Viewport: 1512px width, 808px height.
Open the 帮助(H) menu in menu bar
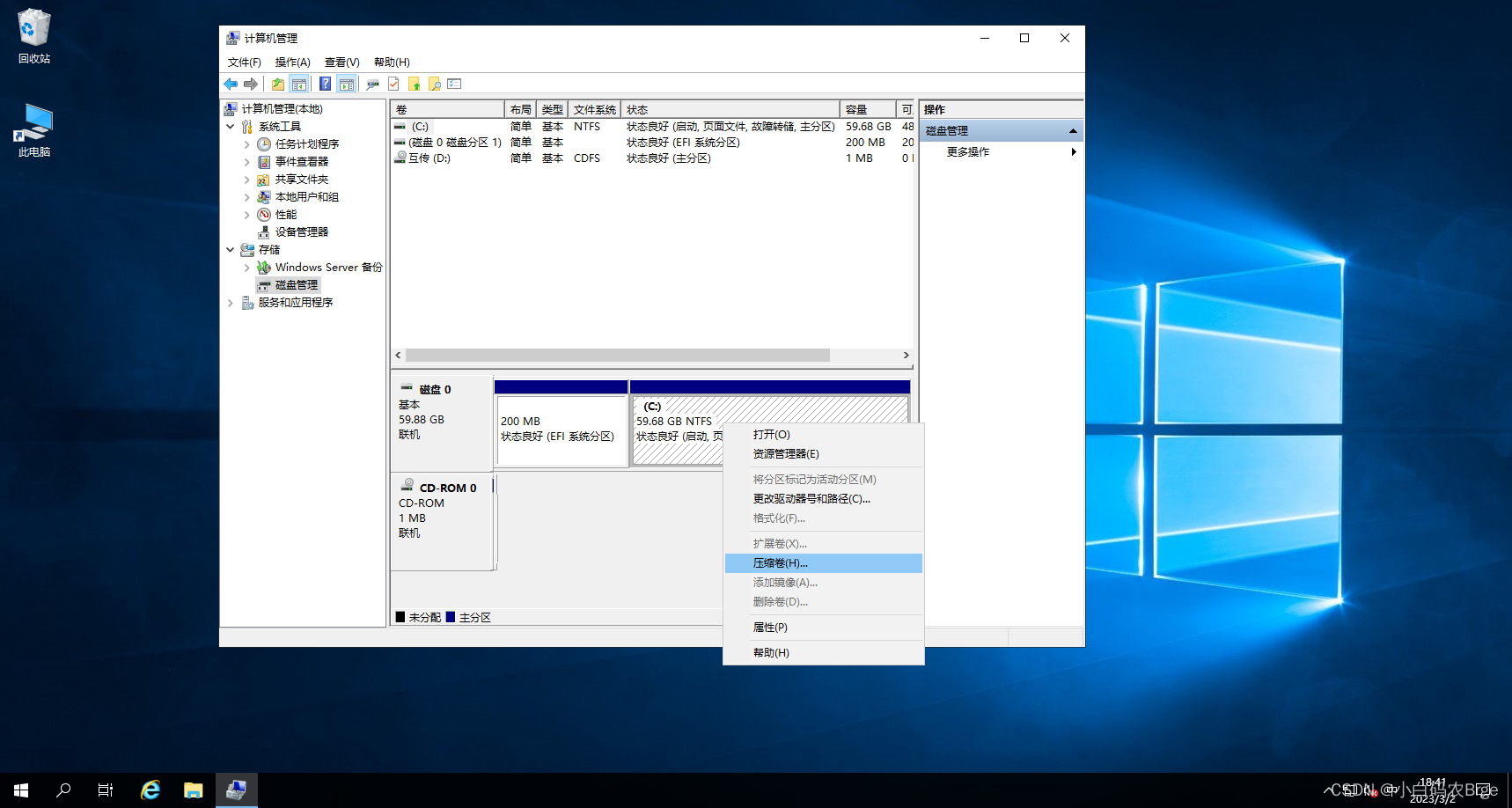(392, 62)
